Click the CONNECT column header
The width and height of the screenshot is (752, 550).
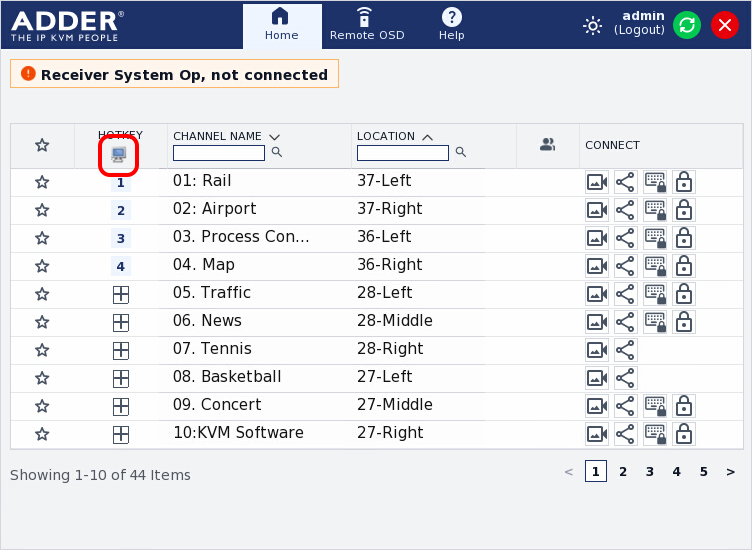[x=612, y=145]
